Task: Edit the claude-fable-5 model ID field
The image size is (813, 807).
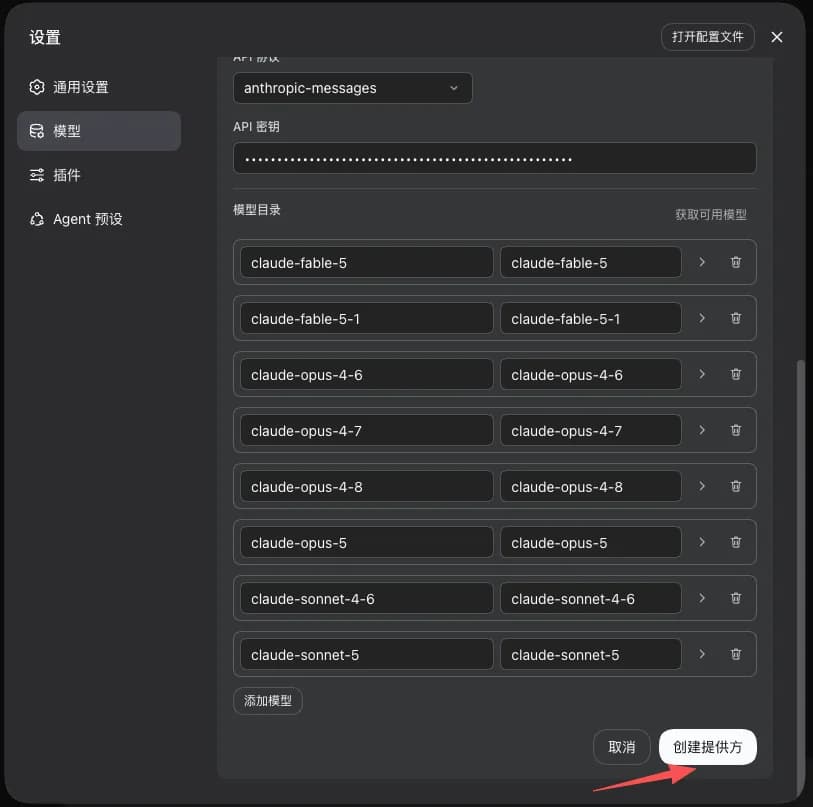Action: click(x=367, y=262)
